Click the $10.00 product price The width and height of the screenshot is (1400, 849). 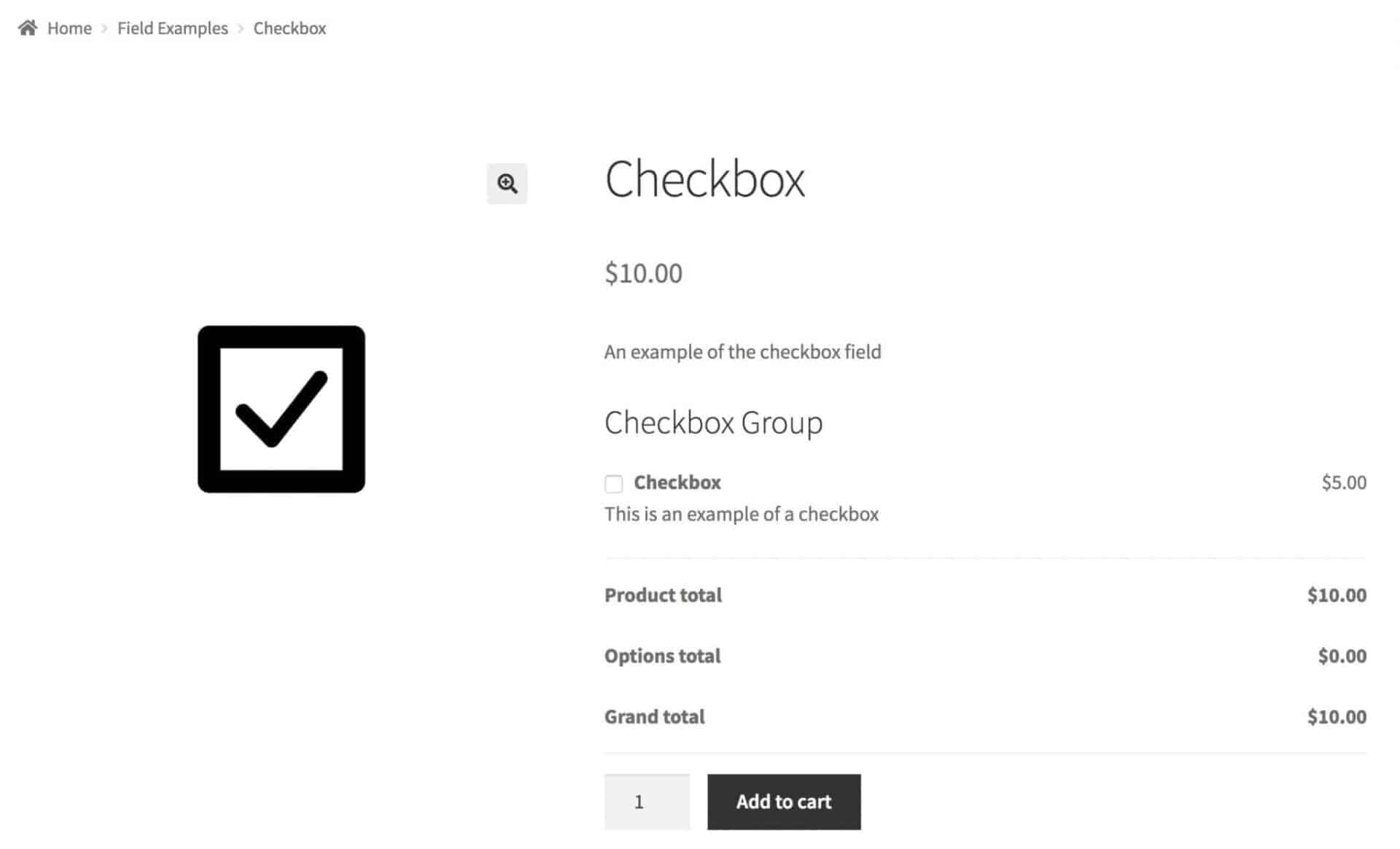point(643,273)
